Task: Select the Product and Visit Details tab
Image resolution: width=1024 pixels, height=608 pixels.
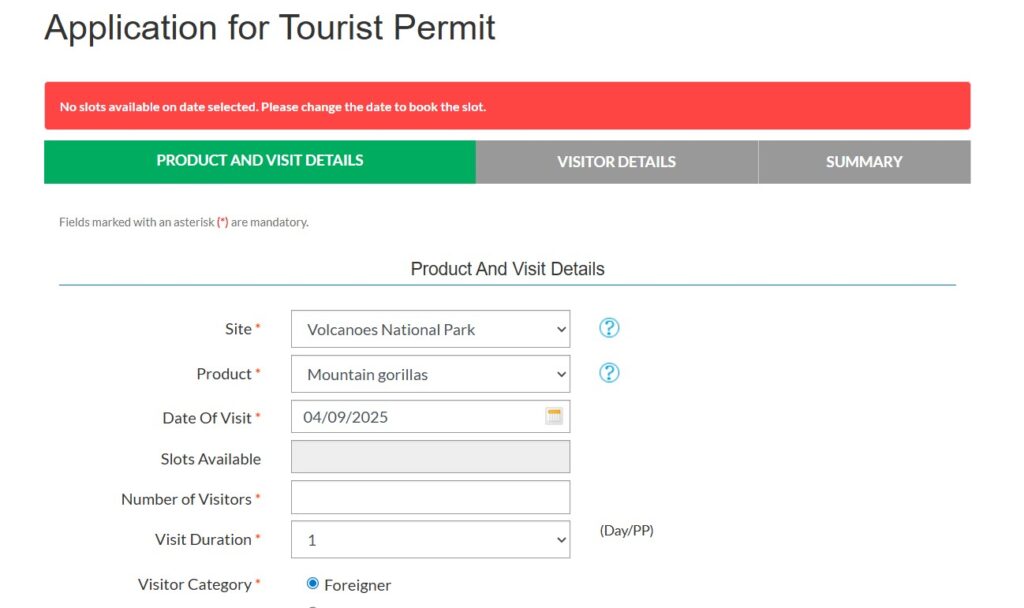Action: pos(259,161)
